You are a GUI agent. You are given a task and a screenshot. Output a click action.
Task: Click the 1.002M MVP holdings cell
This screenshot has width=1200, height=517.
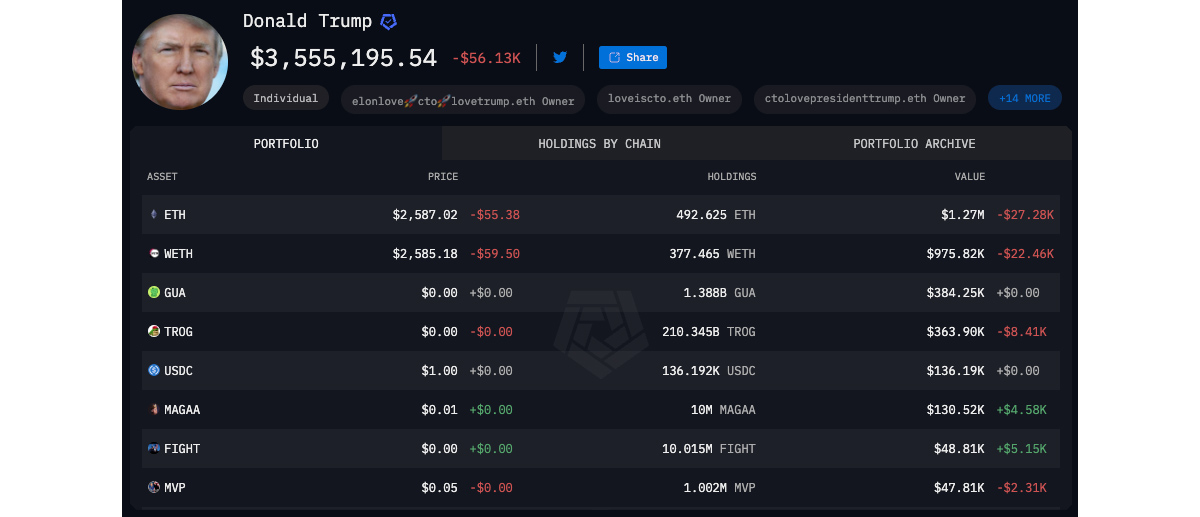pos(720,488)
